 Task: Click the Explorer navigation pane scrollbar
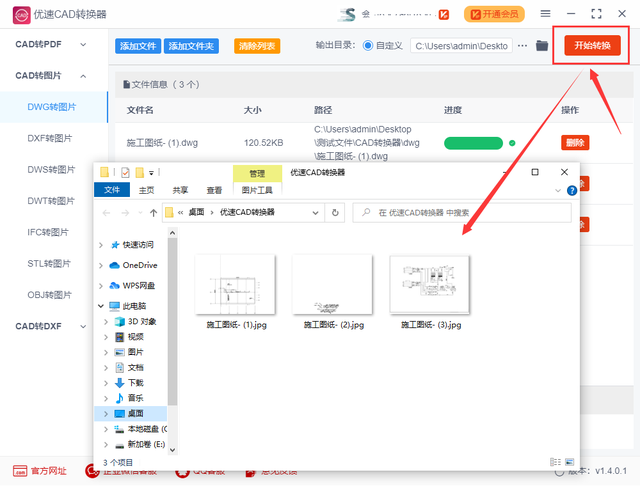[x=172, y=322]
